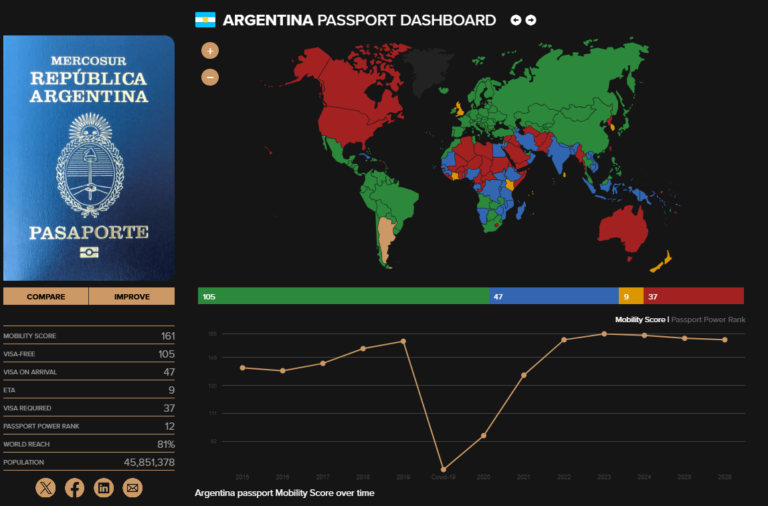Viewport: 768px width, 506px height.
Task: Share dashboard via Facebook icon
Action: (74, 488)
